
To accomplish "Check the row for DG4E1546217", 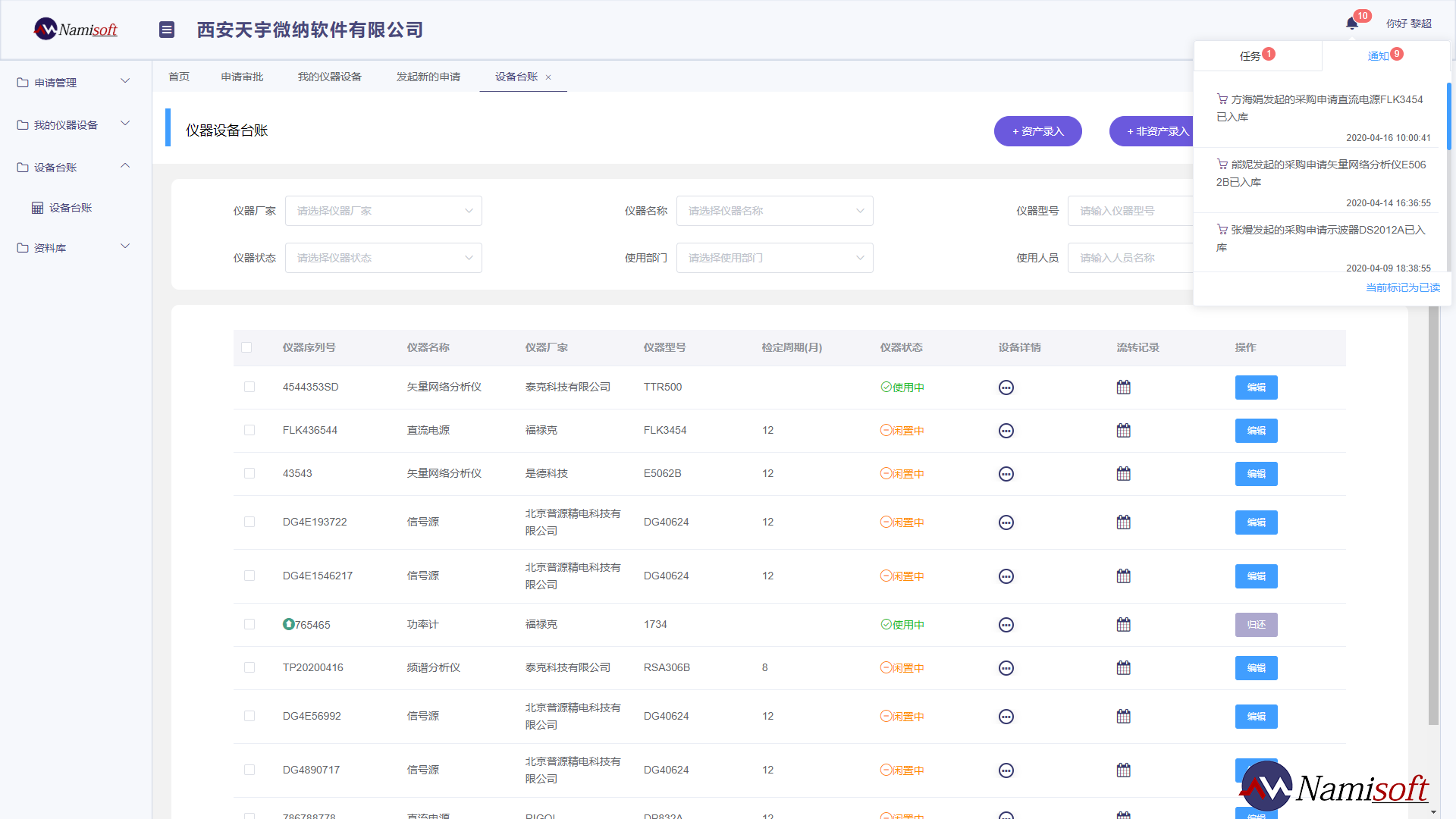I will point(249,576).
